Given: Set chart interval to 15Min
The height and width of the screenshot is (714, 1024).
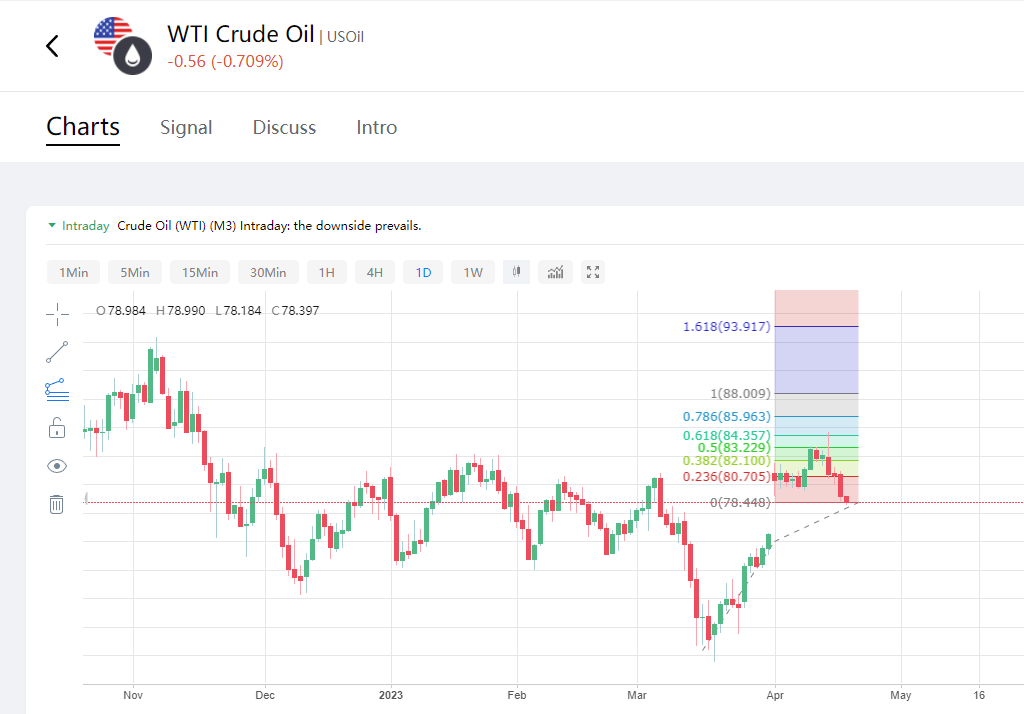Looking at the screenshot, I should click(200, 272).
